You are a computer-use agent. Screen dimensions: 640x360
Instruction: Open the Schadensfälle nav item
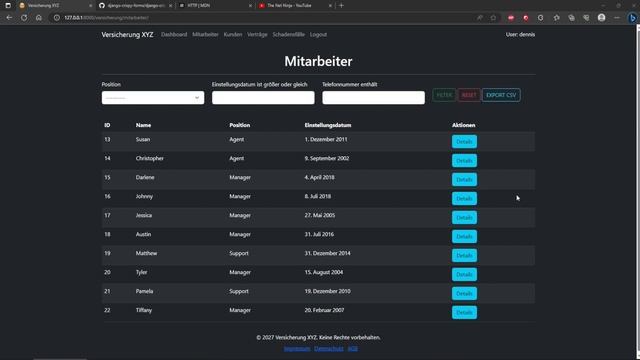[289, 35]
